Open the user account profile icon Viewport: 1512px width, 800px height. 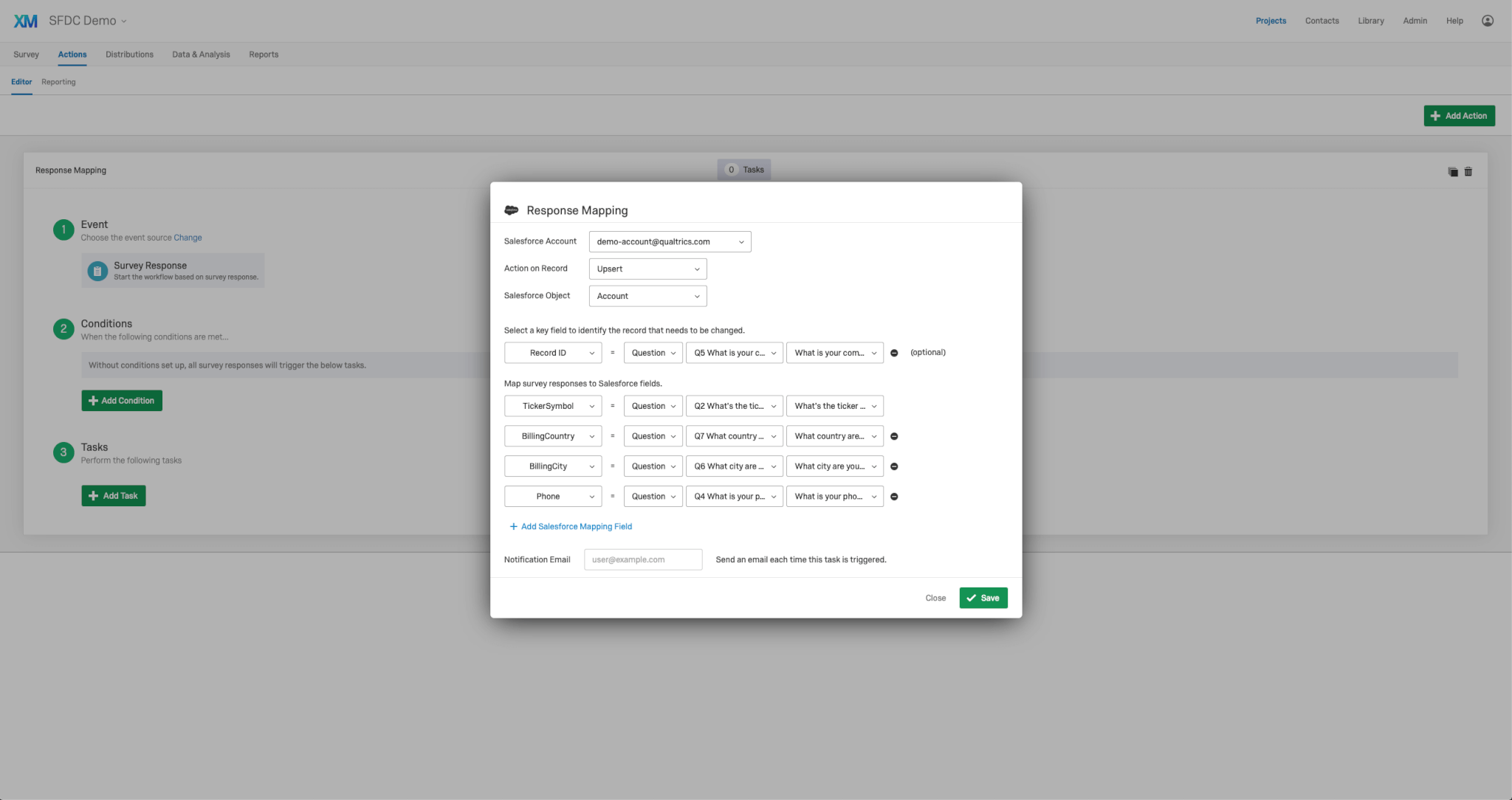1488,21
